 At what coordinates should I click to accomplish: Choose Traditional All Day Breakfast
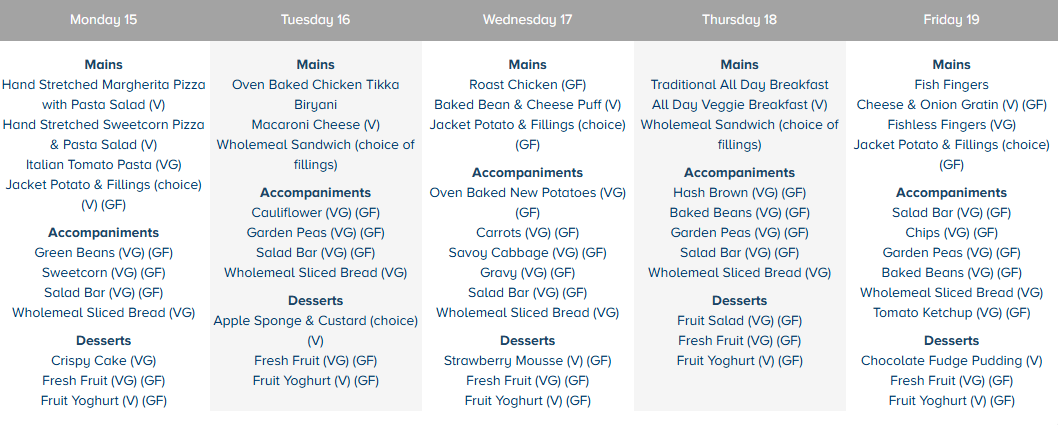coord(739,85)
